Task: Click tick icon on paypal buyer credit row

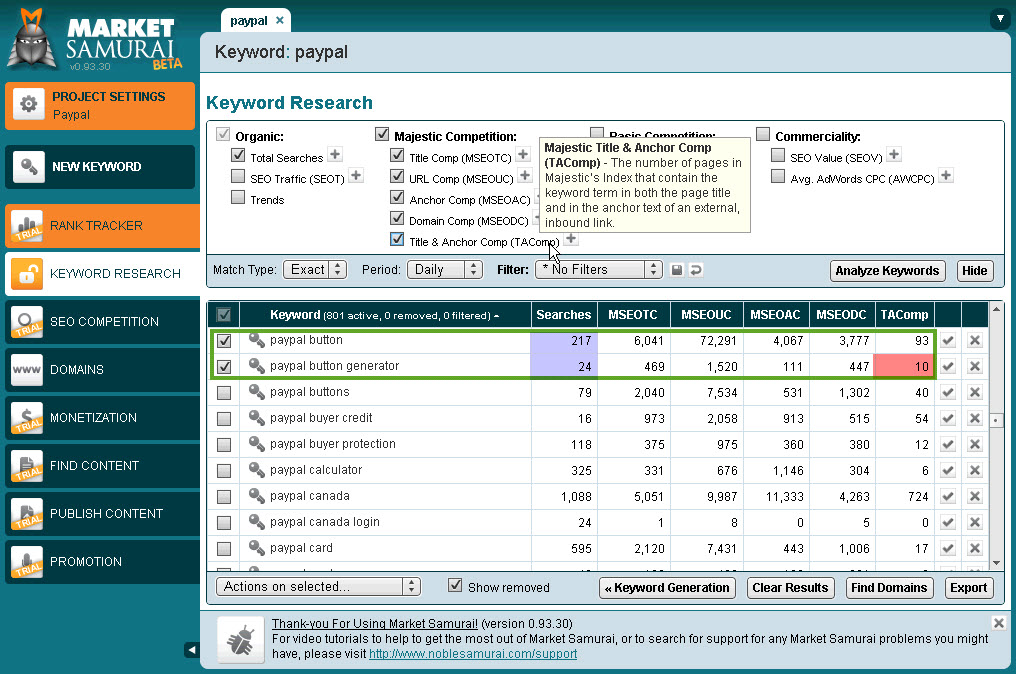Action: coord(948,418)
